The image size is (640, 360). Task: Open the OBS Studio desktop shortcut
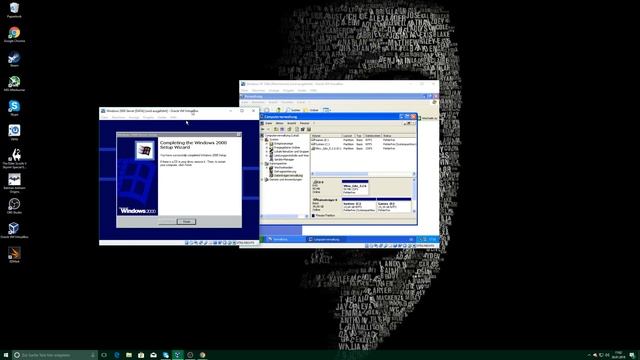[14, 206]
